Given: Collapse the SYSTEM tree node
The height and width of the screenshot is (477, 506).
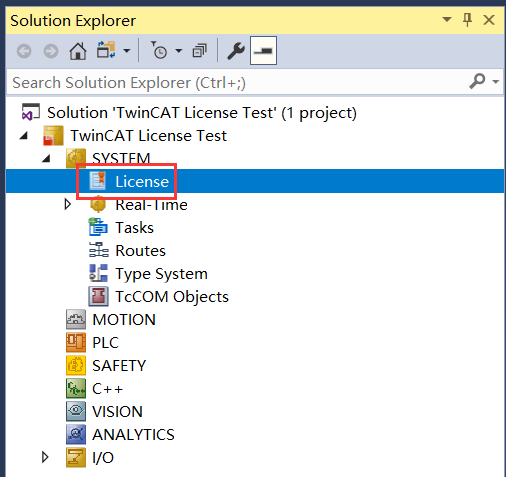Looking at the screenshot, I should (46, 158).
